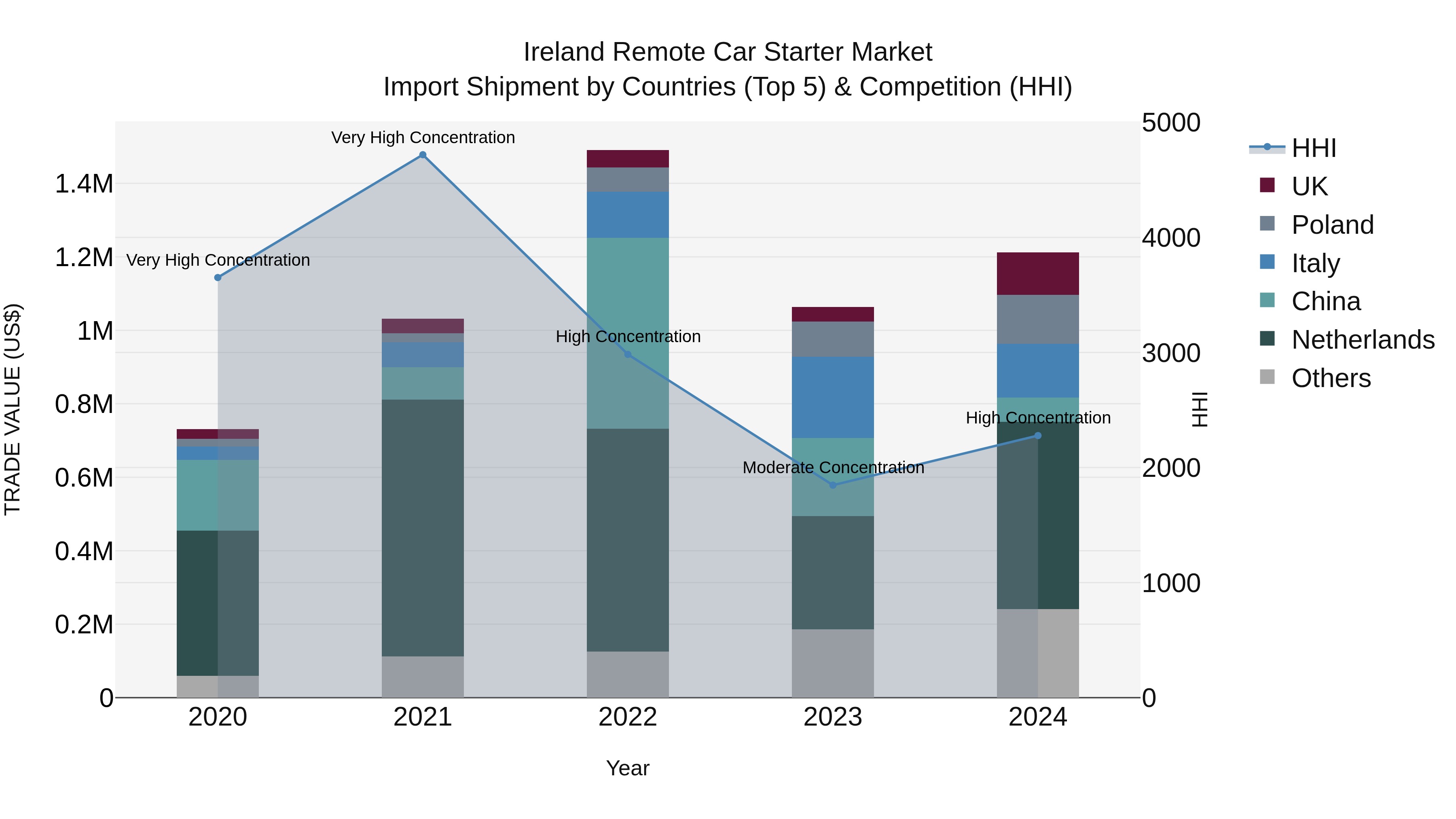
Task: Click the 2022 Poland bar segment
Action: click(627, 180)
